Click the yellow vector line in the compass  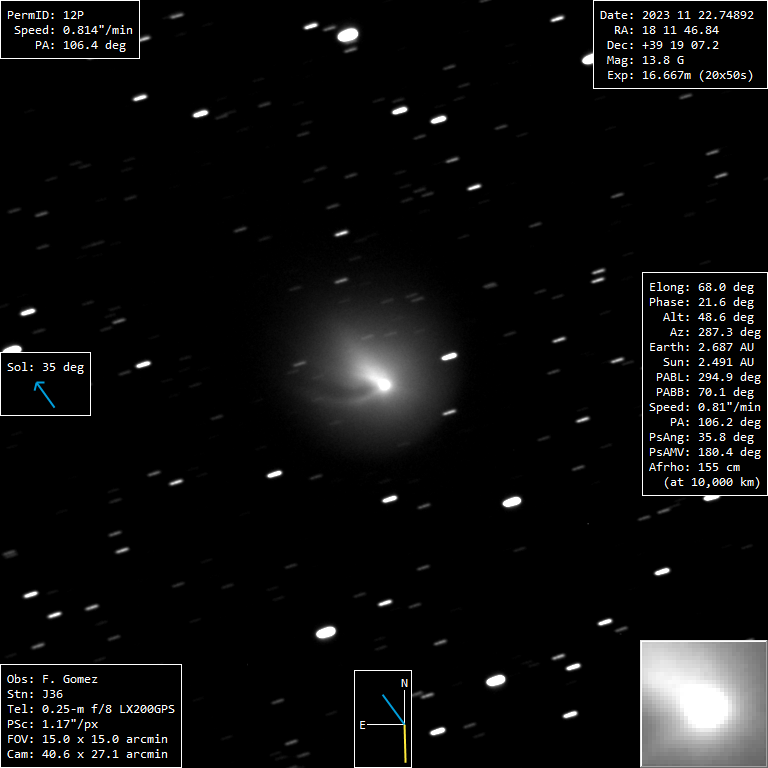(x=405, y=744)
